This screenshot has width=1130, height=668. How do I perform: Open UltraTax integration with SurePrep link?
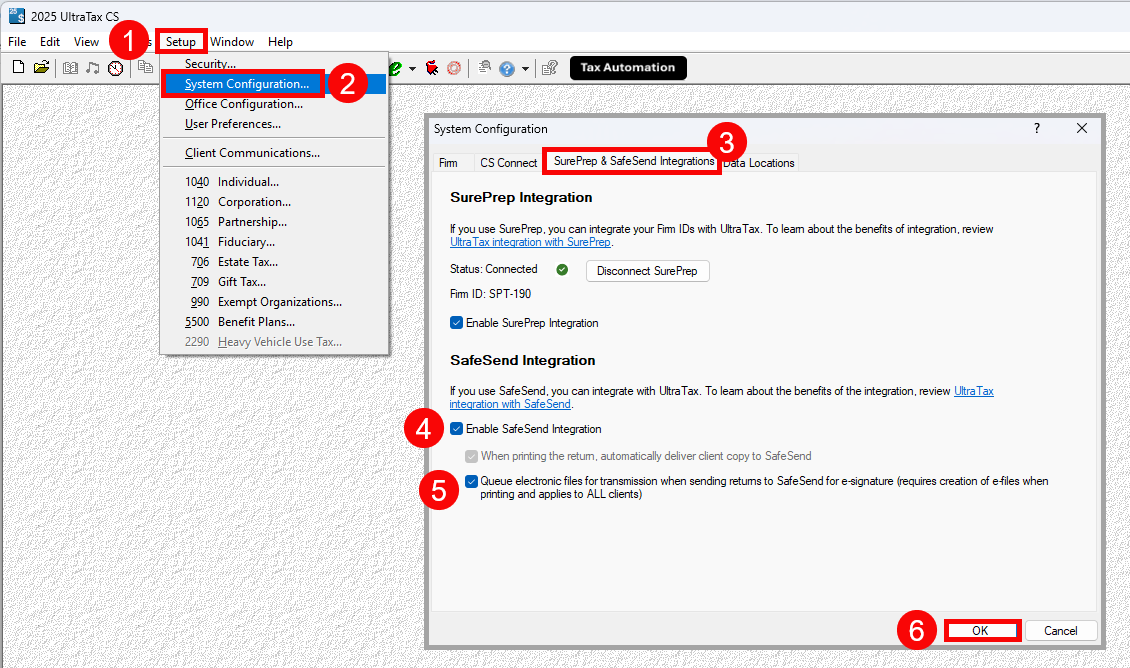pos(530,242)
